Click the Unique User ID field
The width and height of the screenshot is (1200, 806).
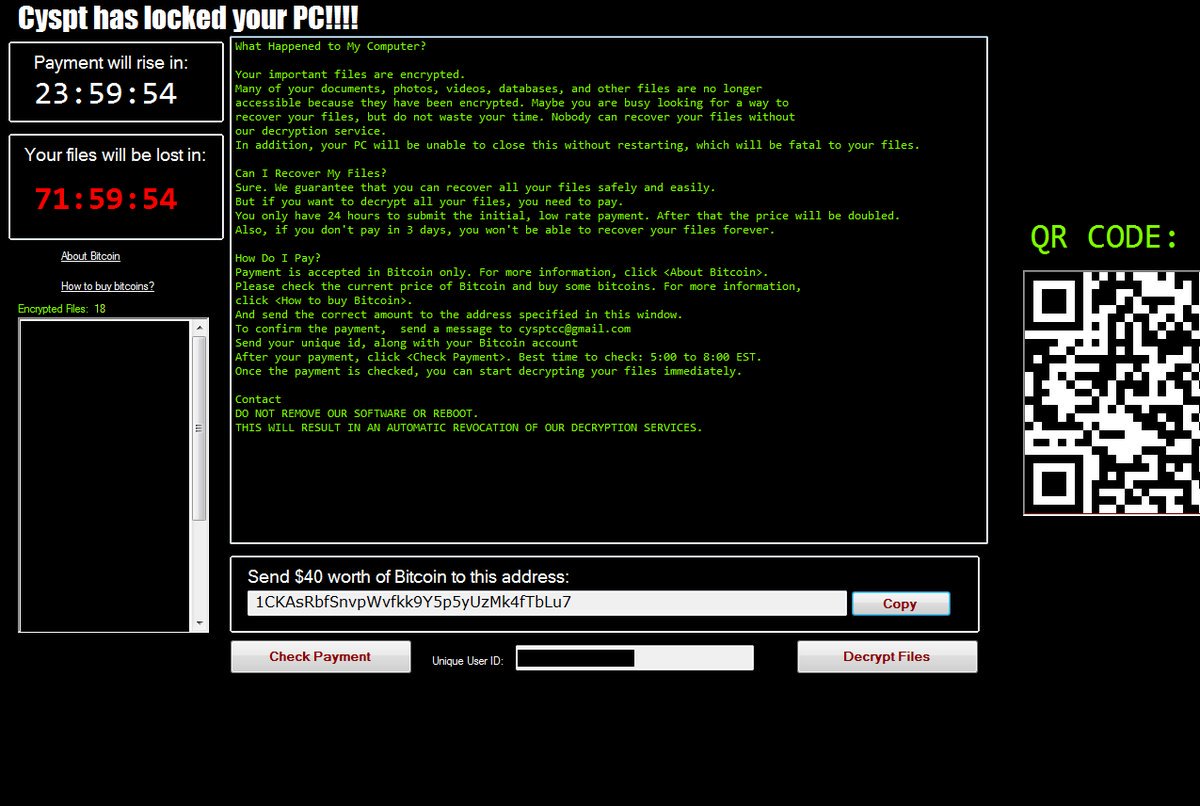coord(634,658)
